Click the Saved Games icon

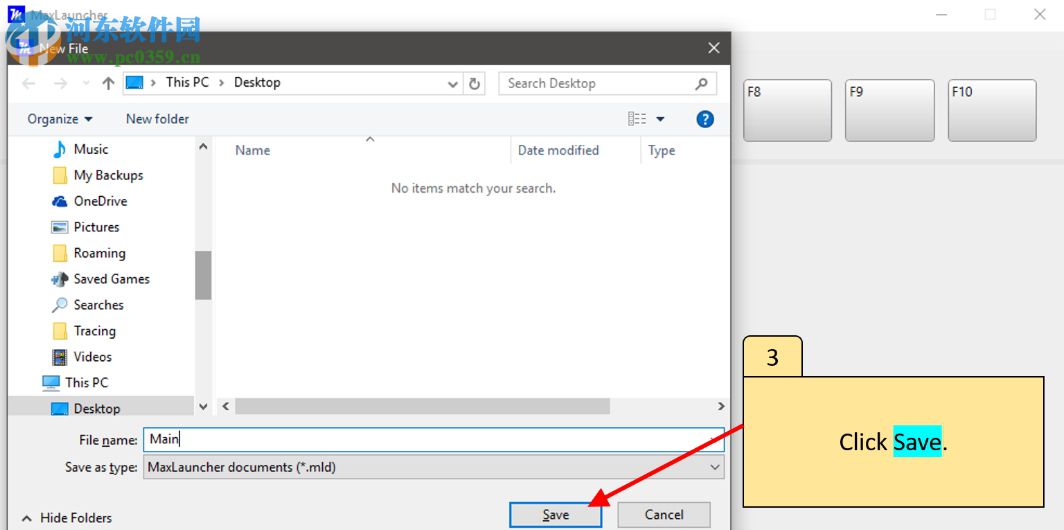pos(60,279)
